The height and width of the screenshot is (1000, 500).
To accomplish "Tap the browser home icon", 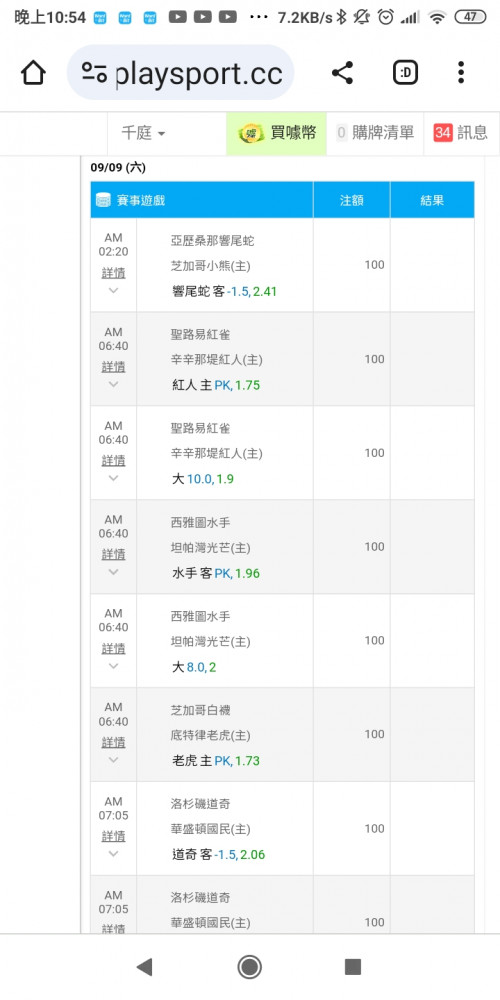I will tap(33, 73).
